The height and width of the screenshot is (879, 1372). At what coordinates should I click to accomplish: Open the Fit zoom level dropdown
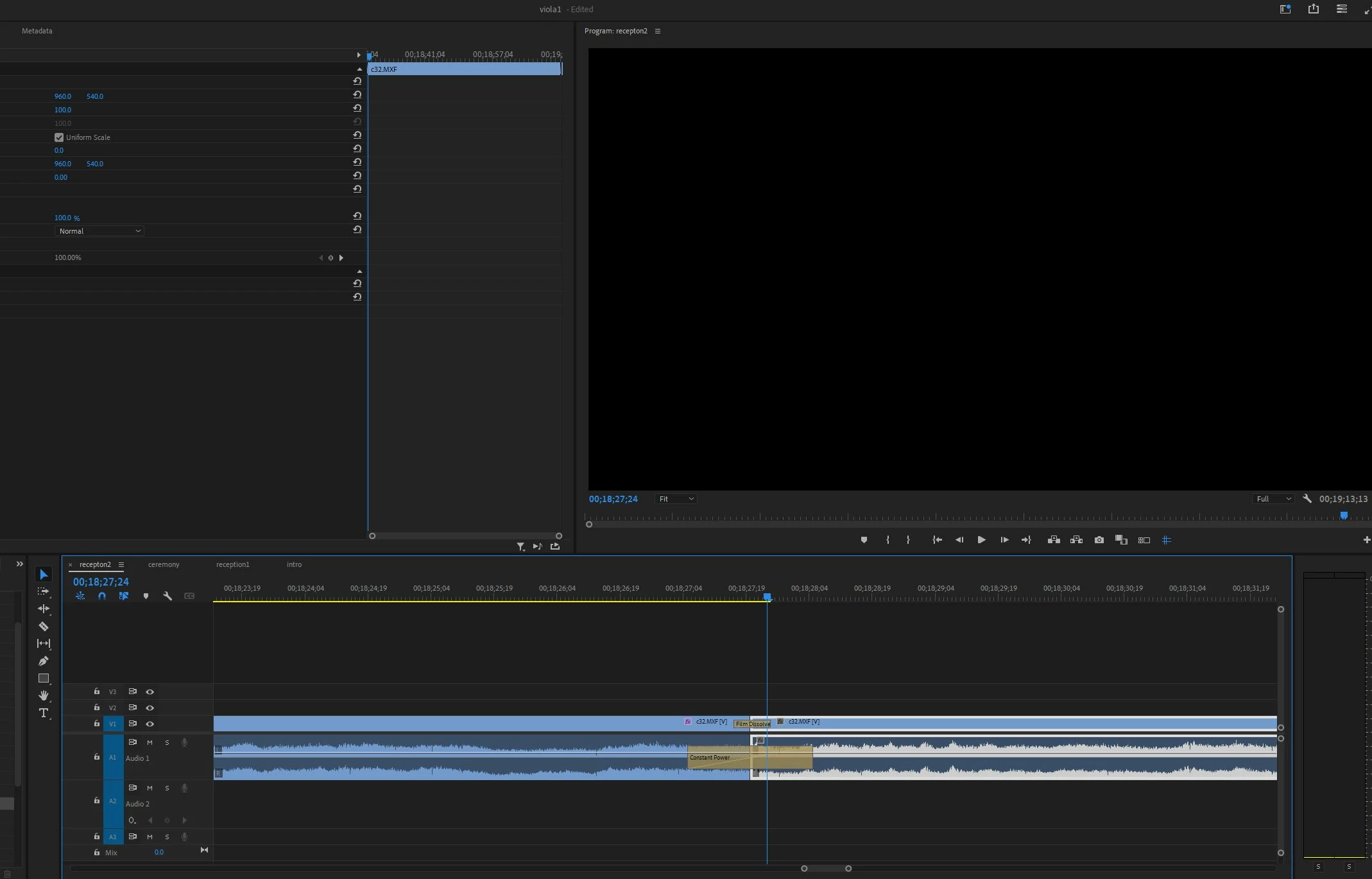coord(675,499)
